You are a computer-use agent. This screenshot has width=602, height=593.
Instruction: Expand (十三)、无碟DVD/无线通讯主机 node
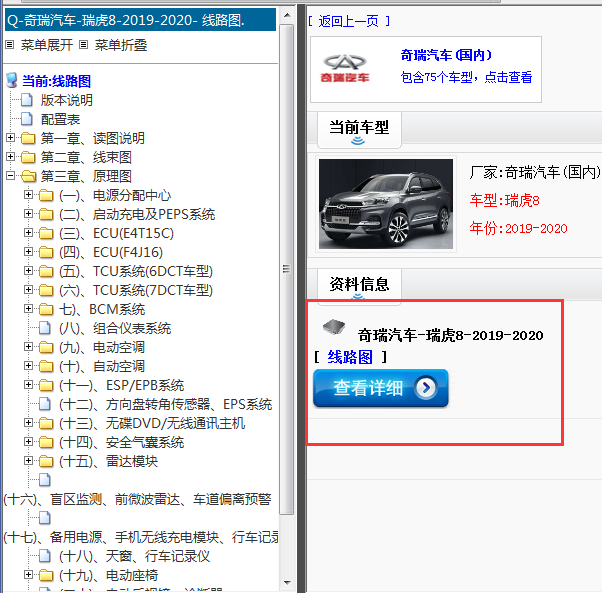tap(28, 423)
